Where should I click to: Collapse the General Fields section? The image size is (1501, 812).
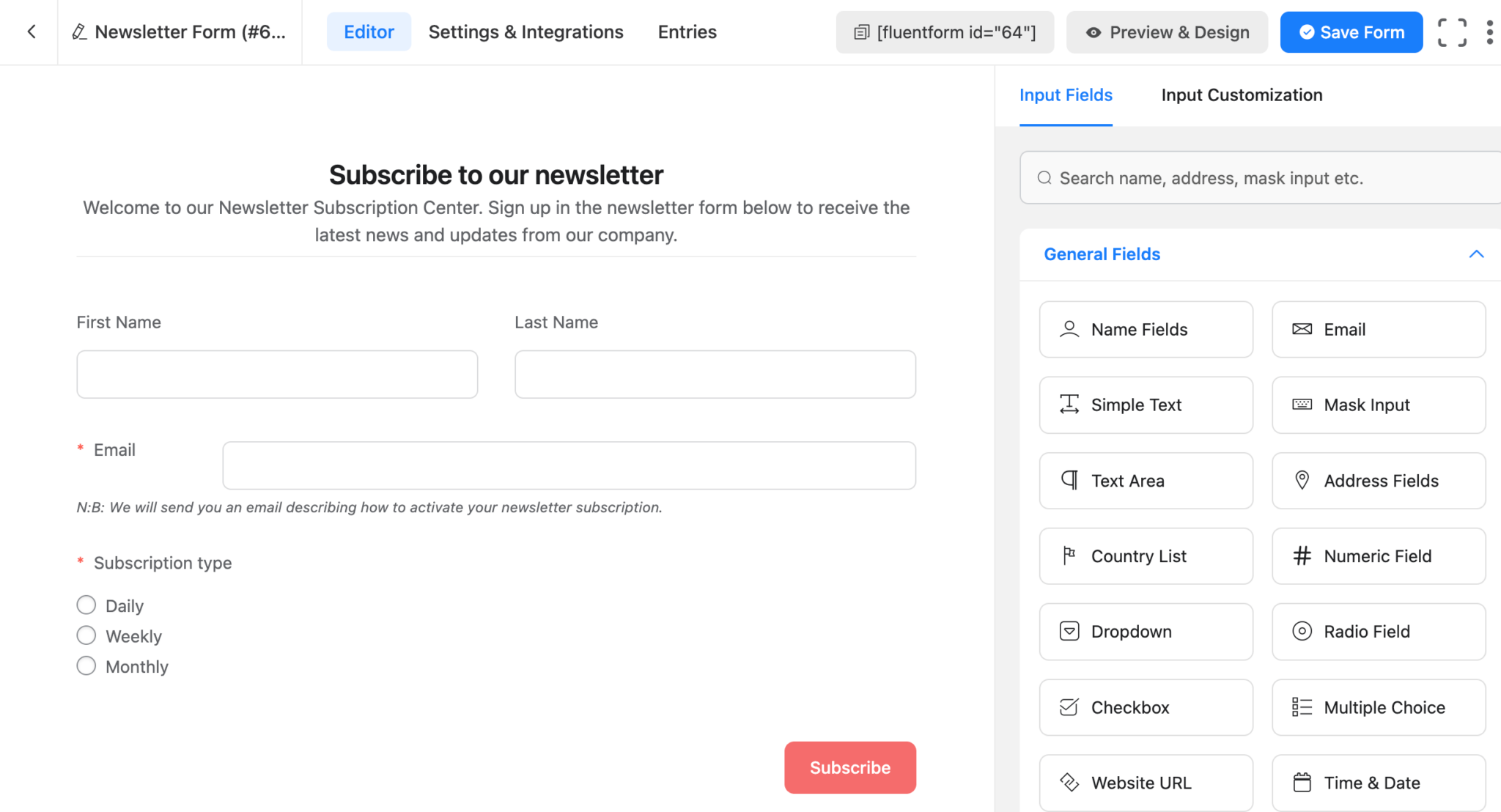pyautogui.click(x=1475, y=254)
